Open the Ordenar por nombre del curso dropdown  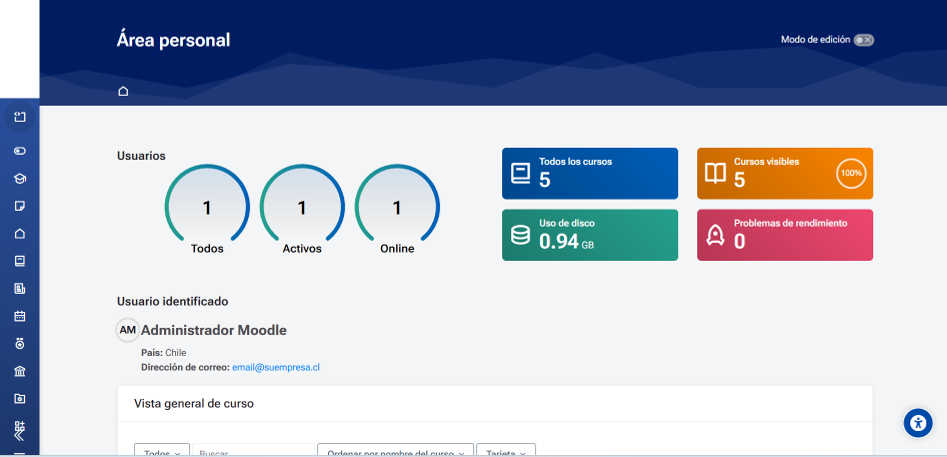click(396, 450)
